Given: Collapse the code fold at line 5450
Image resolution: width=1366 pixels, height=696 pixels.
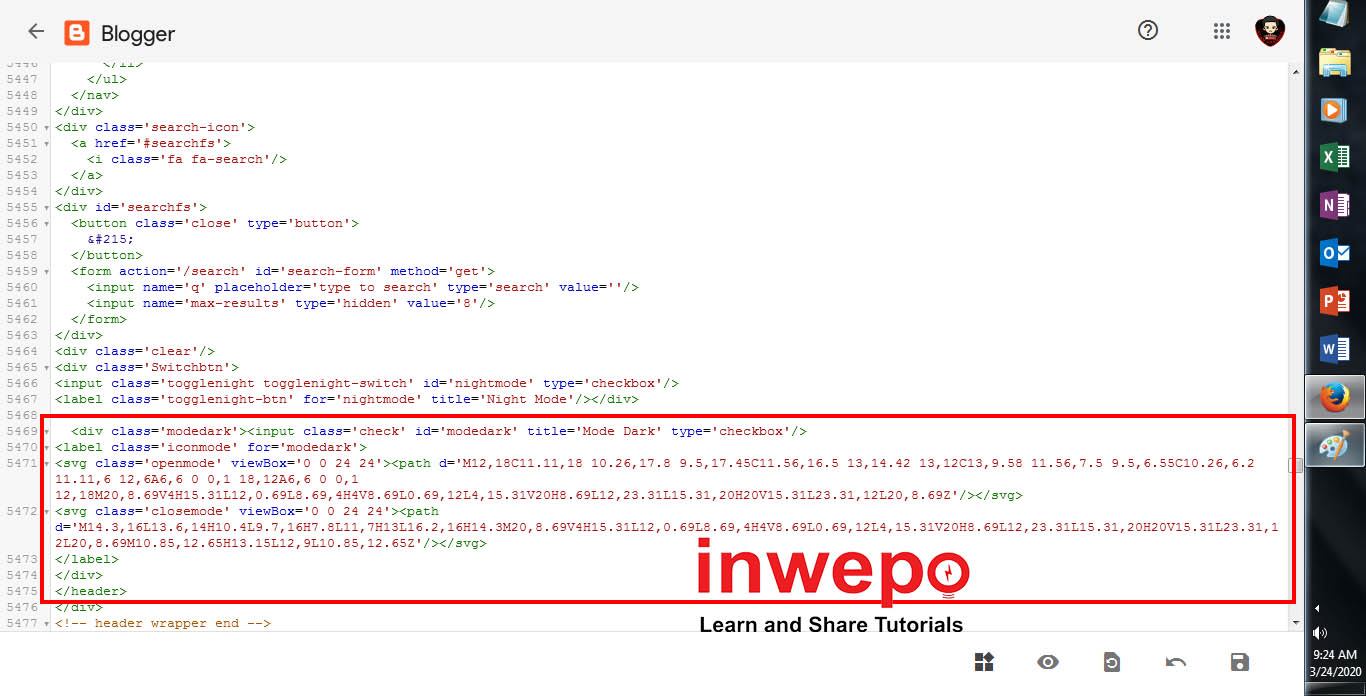Looking at the screenshot, I should click(47, 127).
